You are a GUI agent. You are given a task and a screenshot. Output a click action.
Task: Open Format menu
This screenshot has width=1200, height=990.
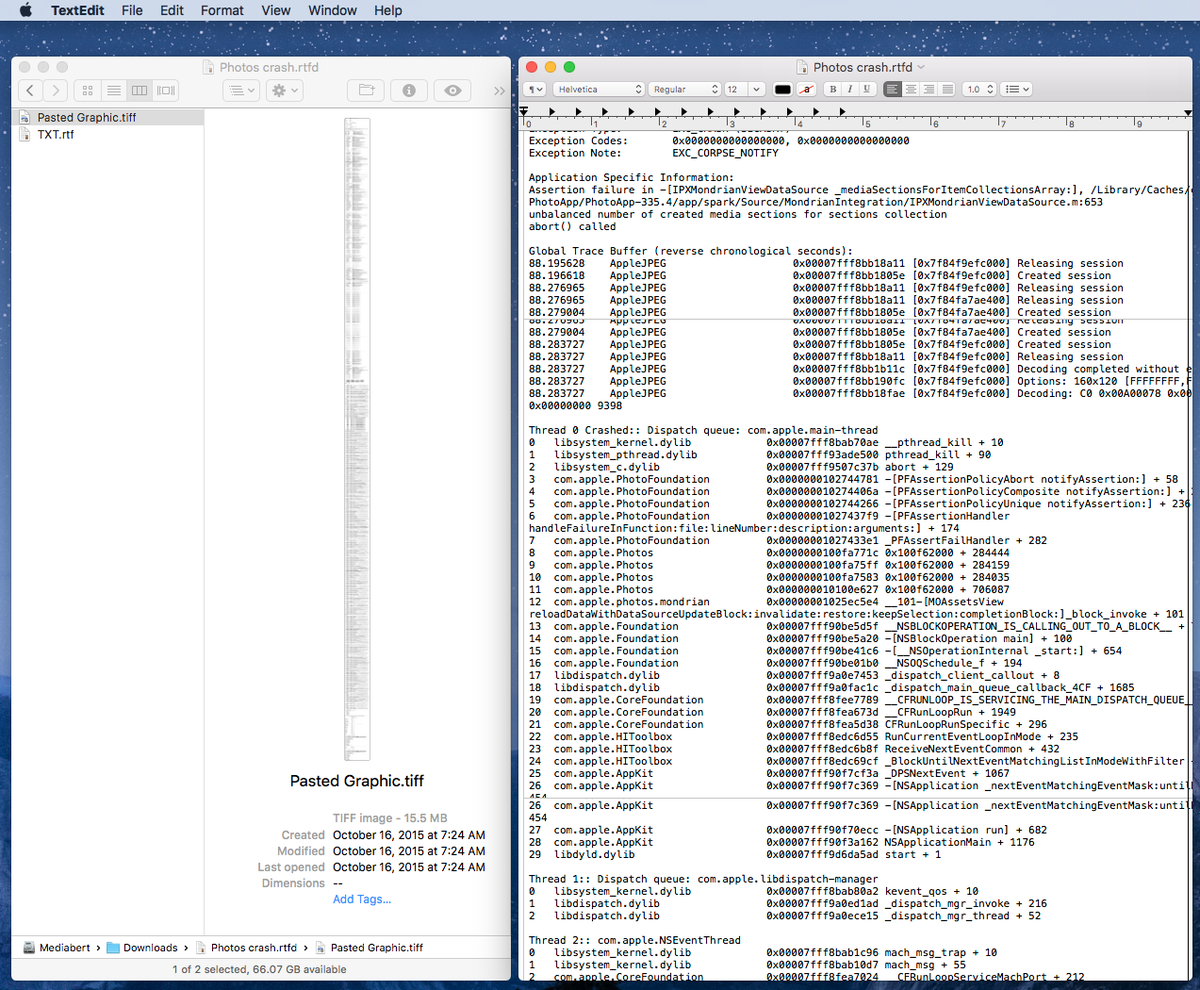pyautogui.click(x=222, y=10)
